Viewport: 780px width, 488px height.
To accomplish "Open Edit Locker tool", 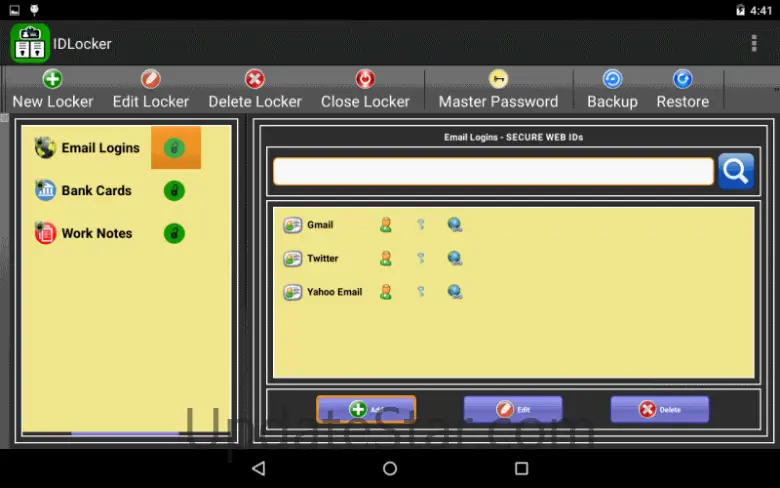I will pyautogui.click(x=151, y=90).
